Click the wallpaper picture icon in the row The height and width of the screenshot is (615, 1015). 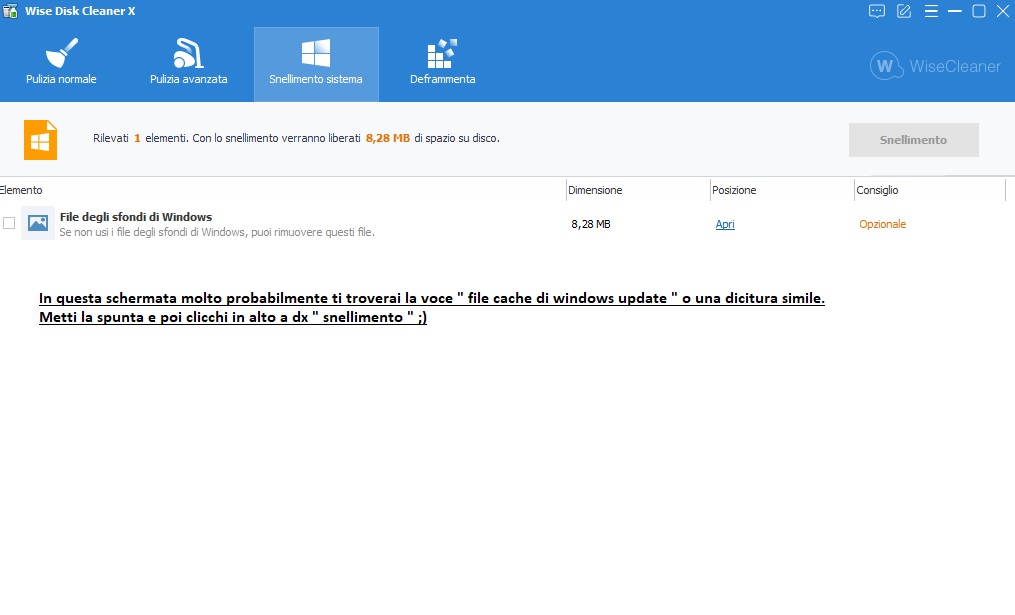(x=38, y=223)
